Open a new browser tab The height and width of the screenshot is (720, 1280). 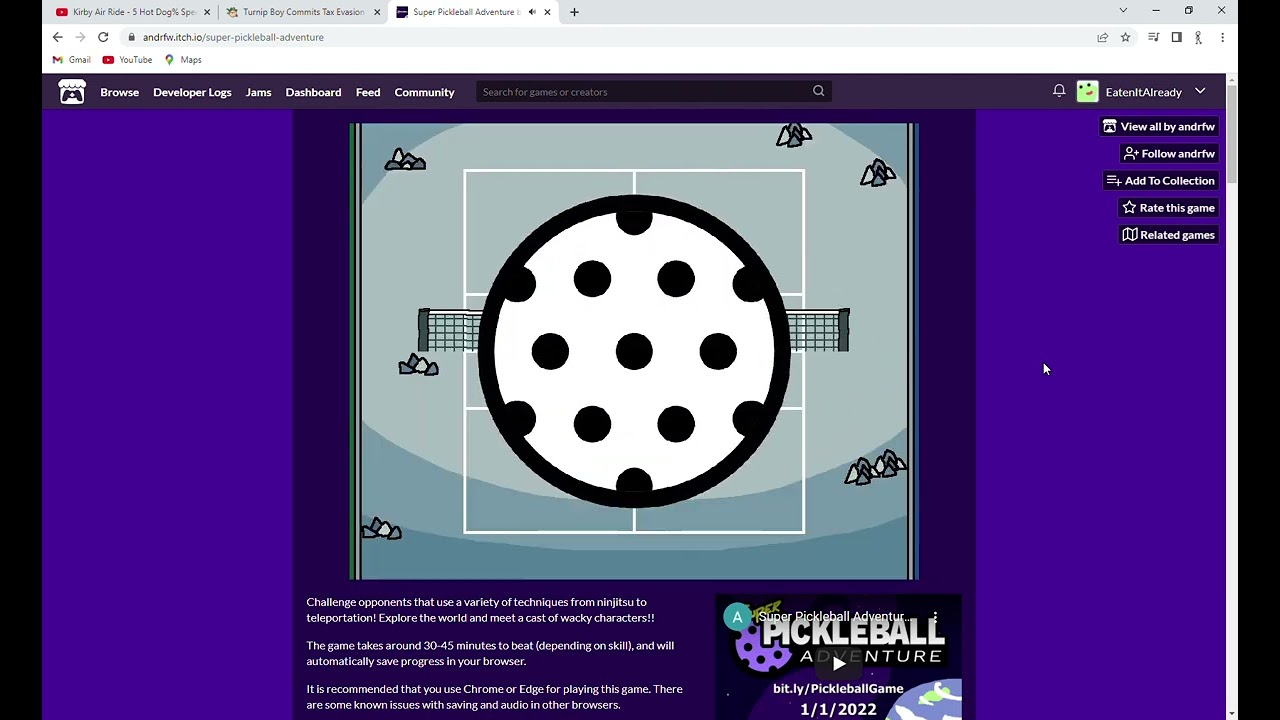click(x=574, y=12)
